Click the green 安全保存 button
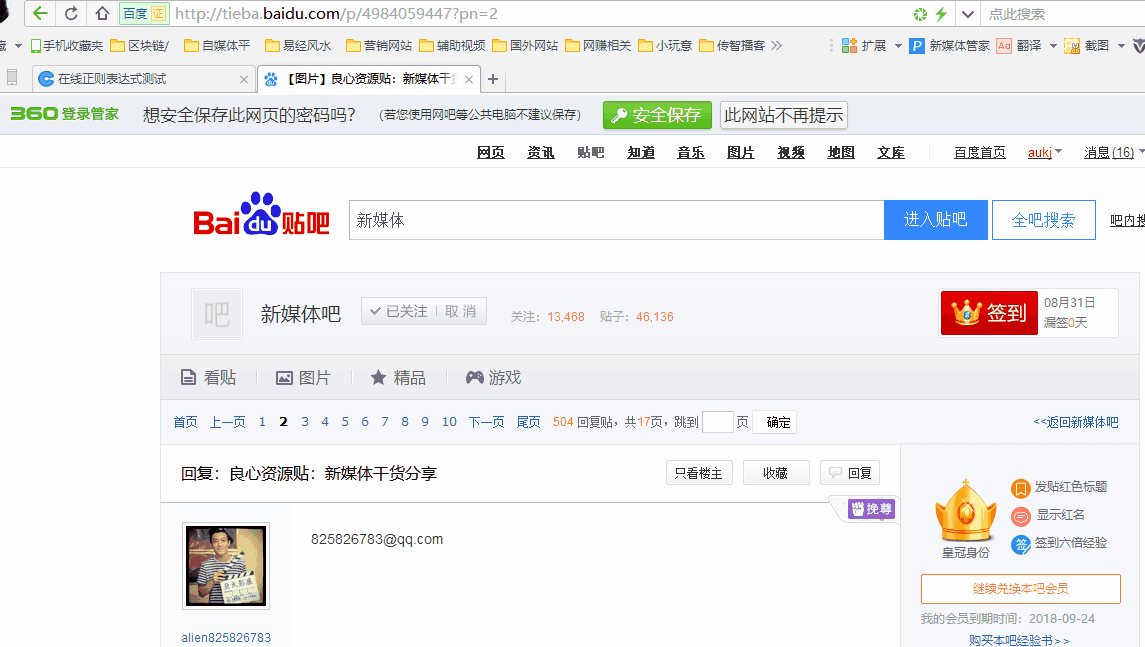 click(657, 115)
